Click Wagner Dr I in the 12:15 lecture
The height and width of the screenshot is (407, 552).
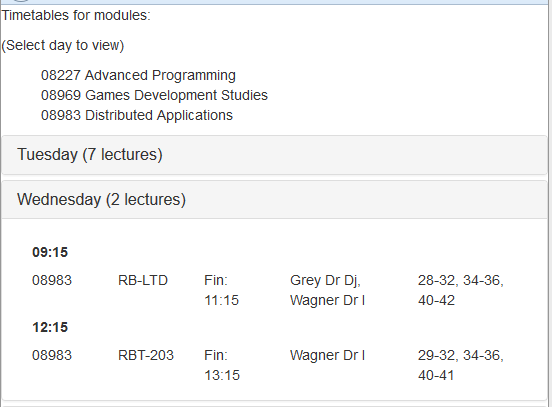[327, 356]
